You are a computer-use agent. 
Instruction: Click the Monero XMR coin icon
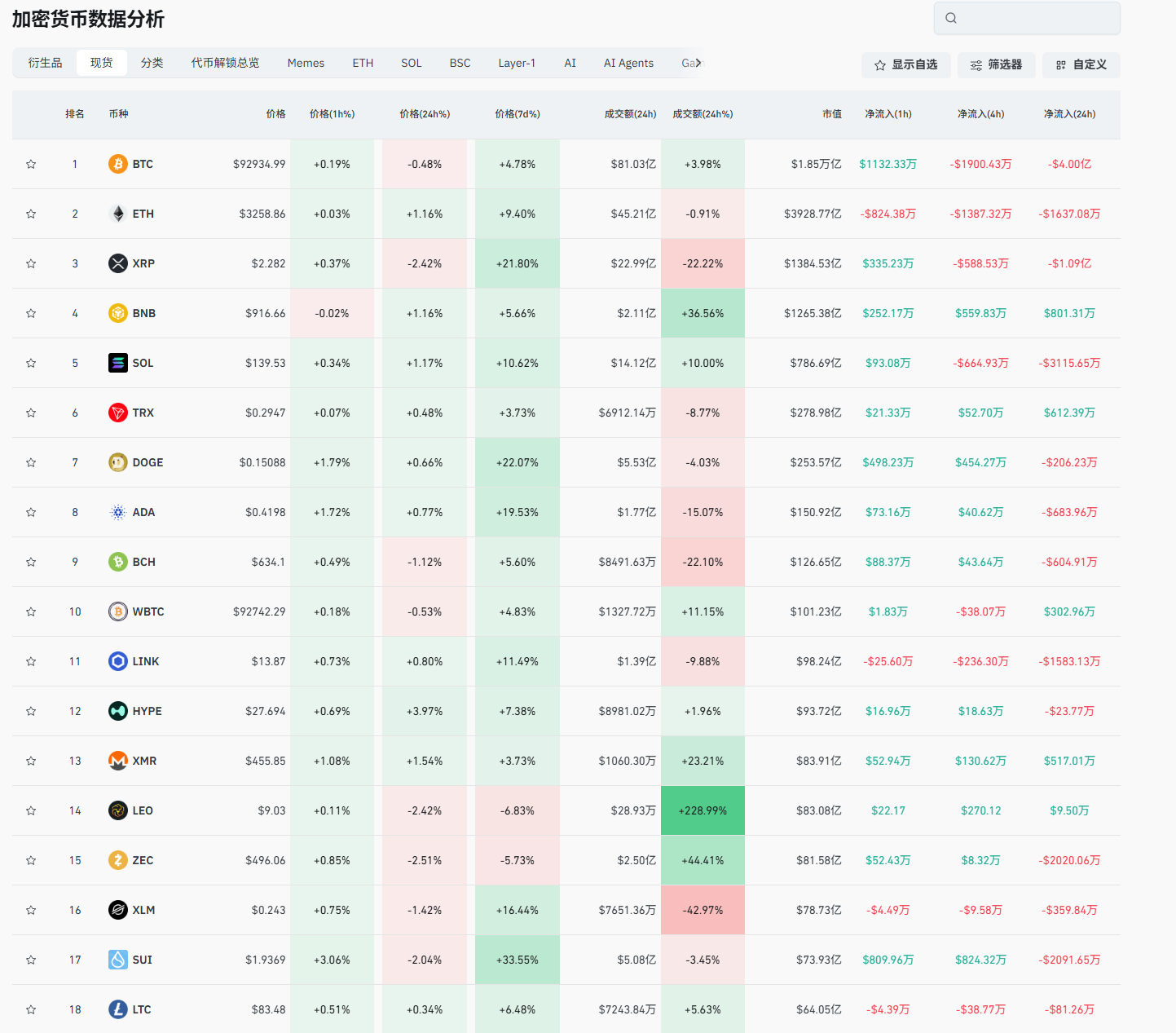click(x=118, y=761)
